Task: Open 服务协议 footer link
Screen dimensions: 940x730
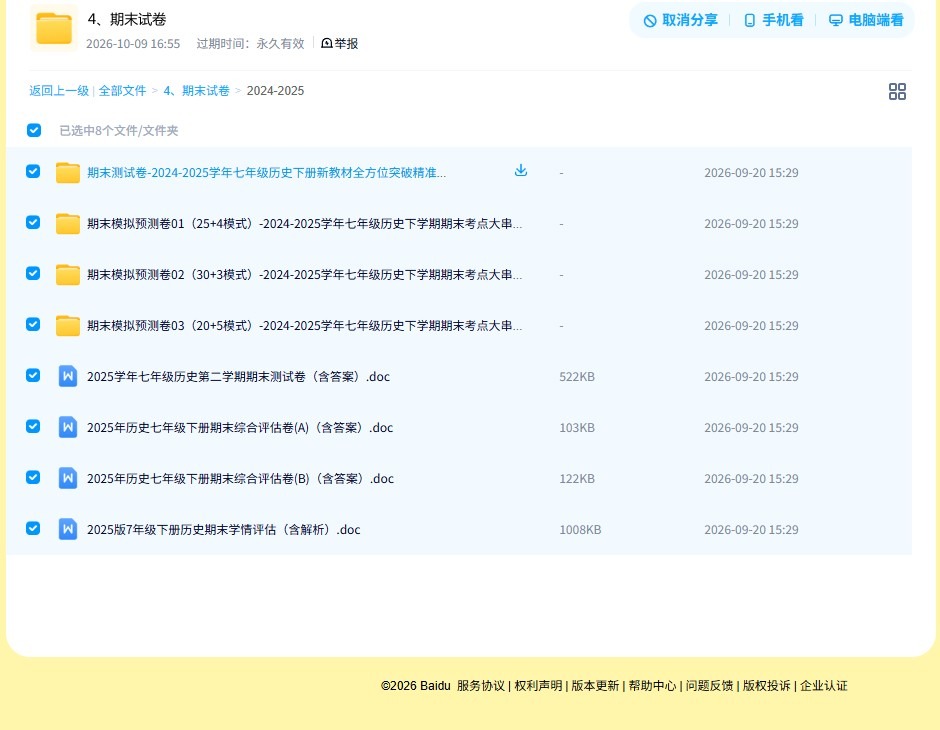Action: coord(481,686)
